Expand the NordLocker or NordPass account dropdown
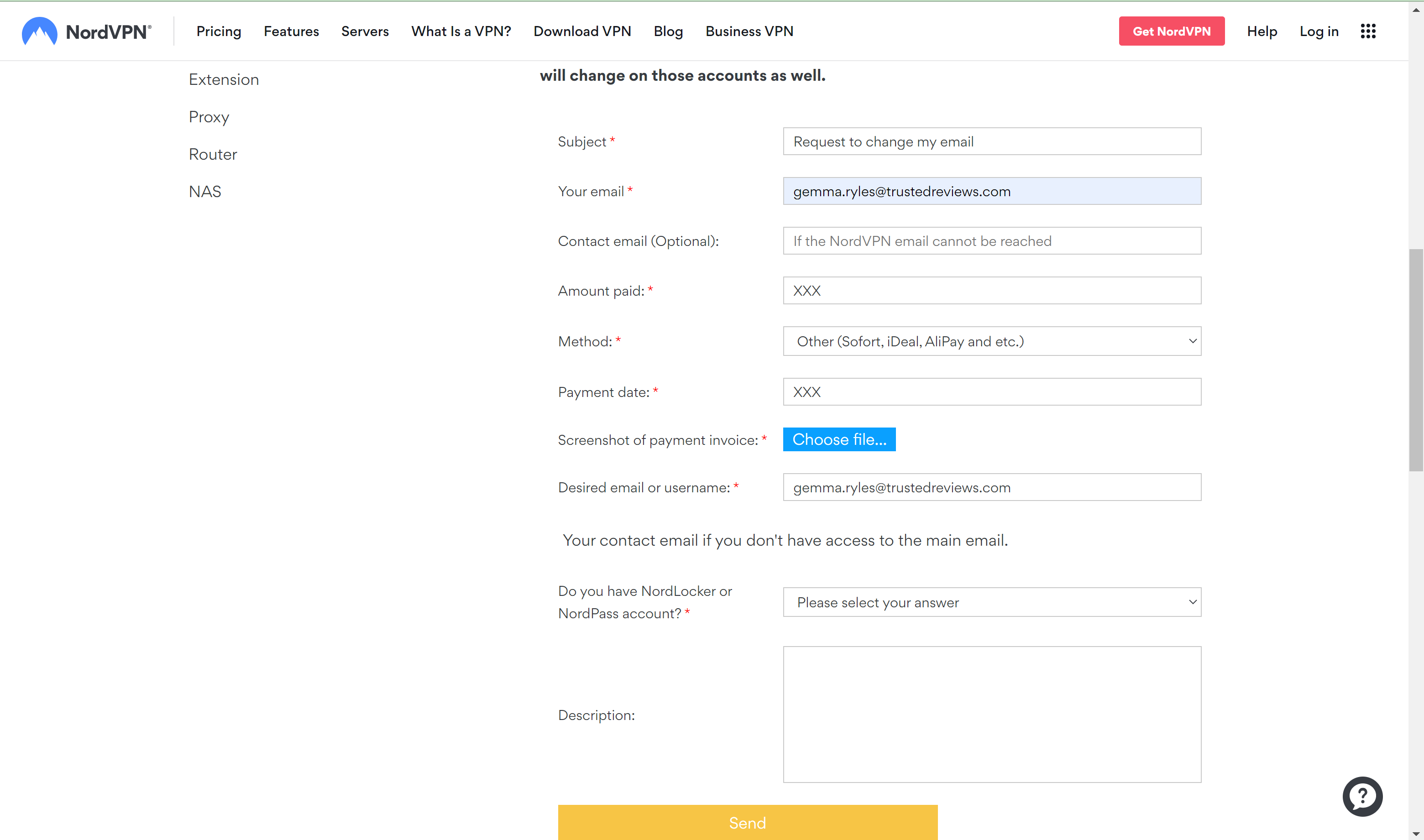 992,602
